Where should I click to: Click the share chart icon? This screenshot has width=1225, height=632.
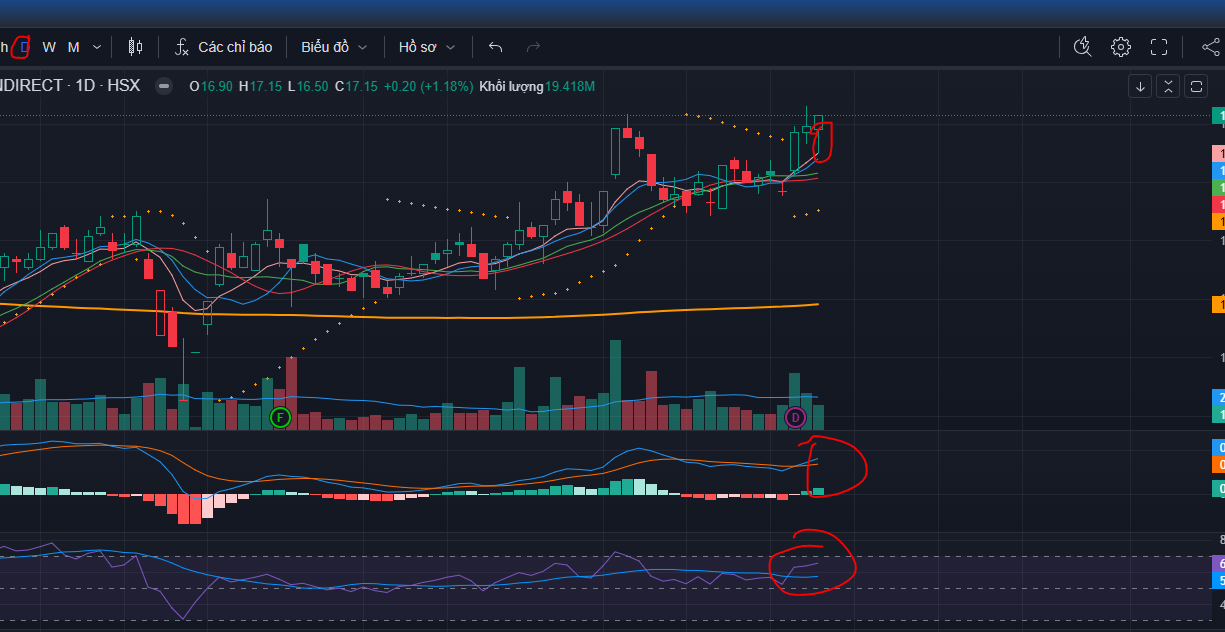(x=1210, y=47)
